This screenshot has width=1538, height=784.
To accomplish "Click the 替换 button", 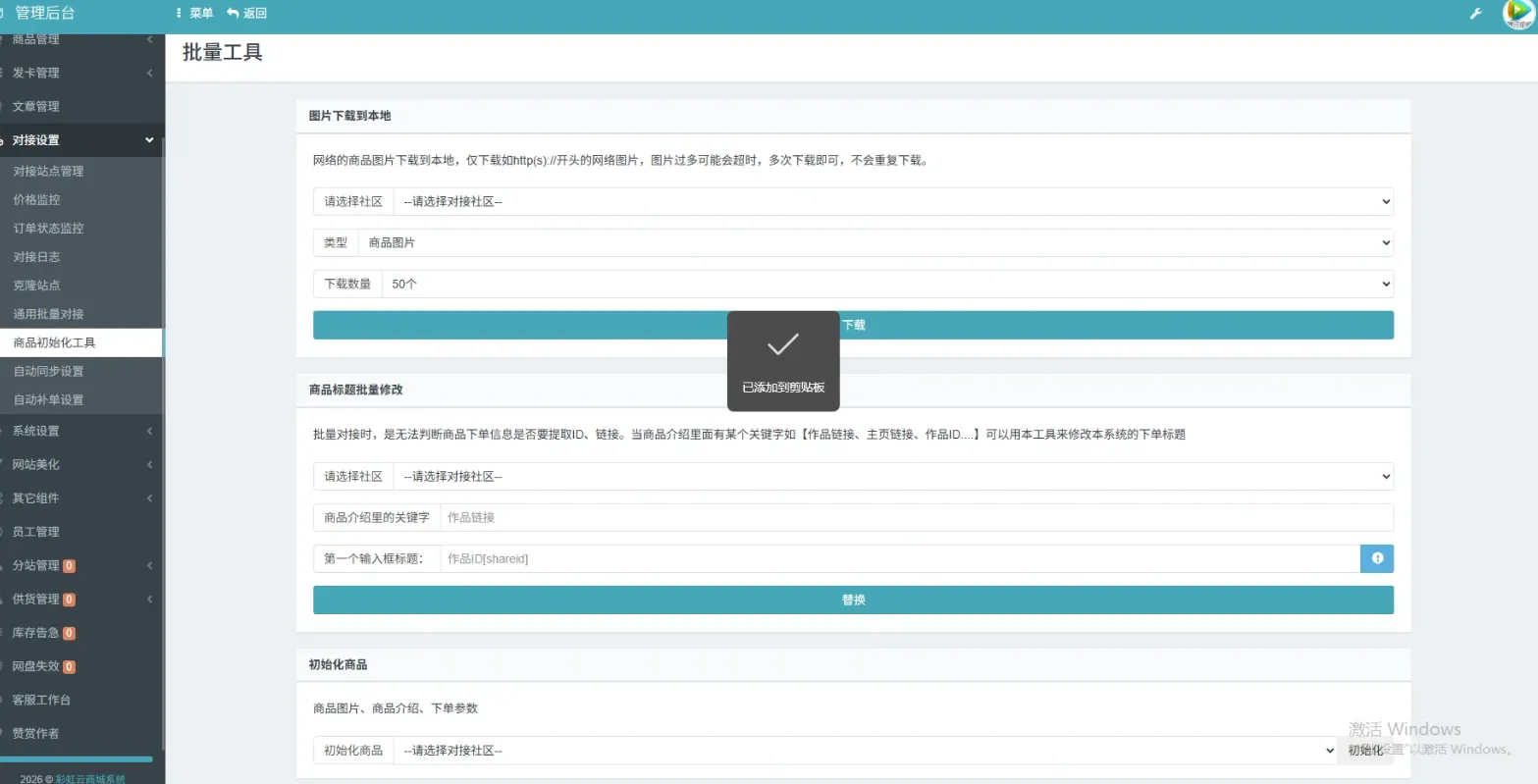I will [853, 600].
